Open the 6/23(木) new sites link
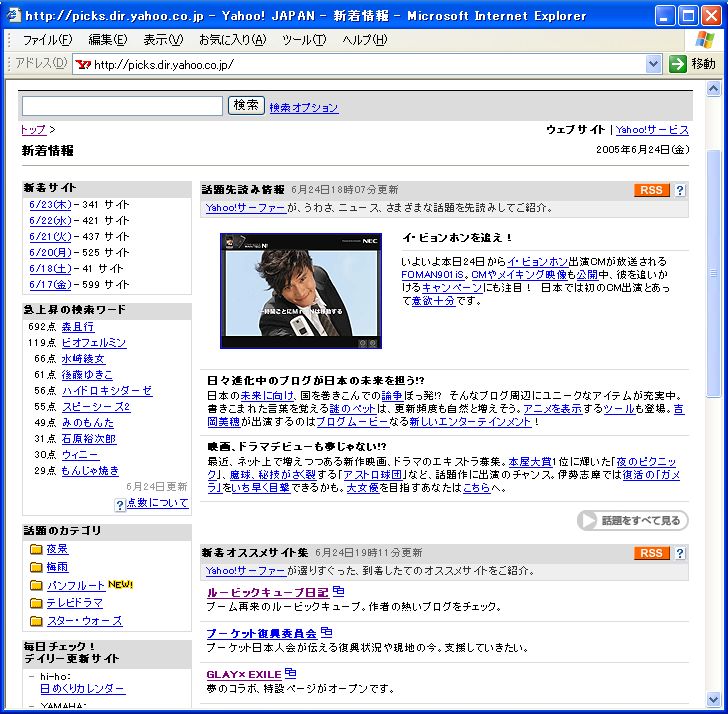 50,205
